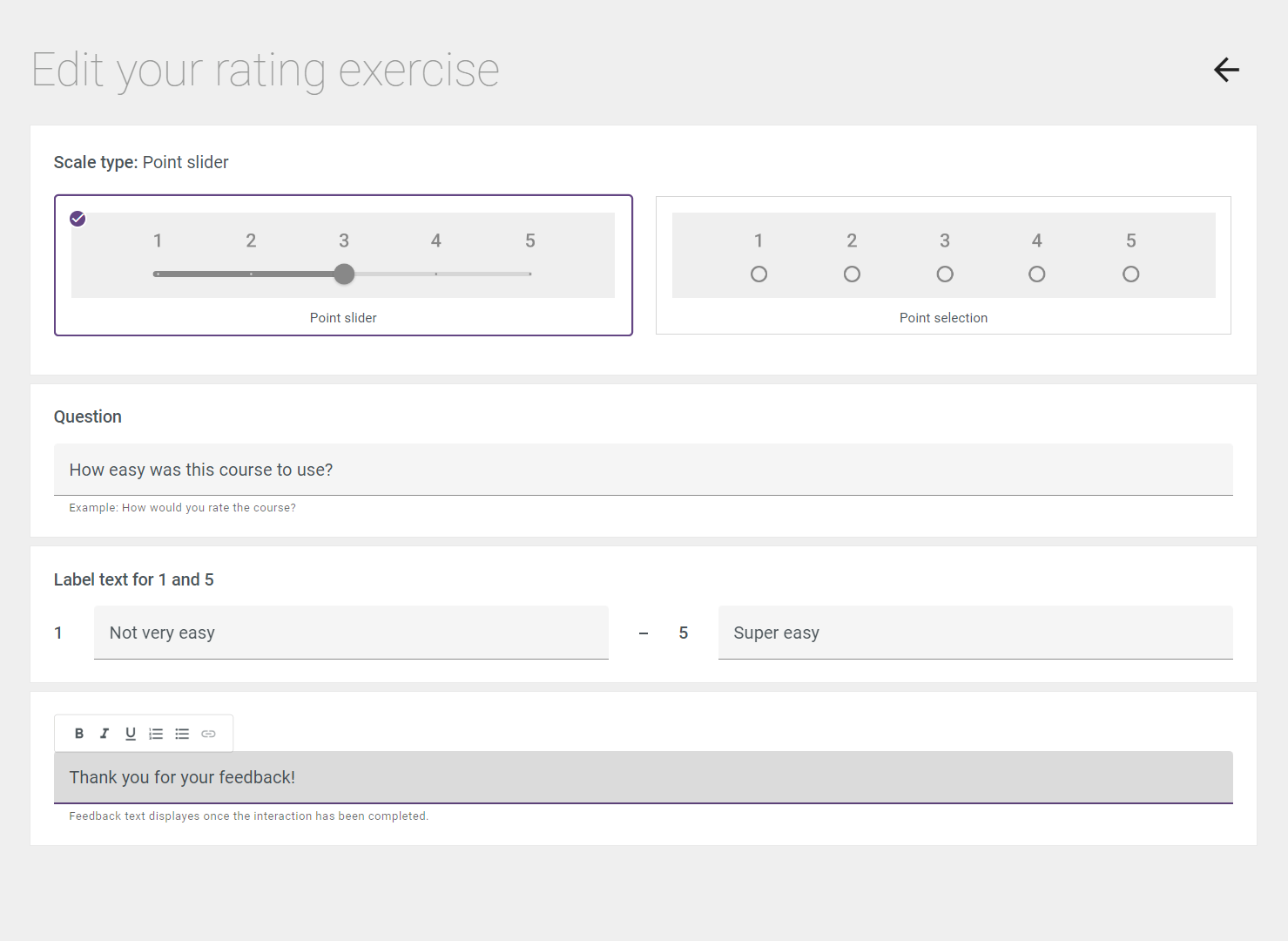Select the Point slider scale type card
The width and height of the screenshot is (1288, 941).
pyautogui.click(x=343, y=265)
